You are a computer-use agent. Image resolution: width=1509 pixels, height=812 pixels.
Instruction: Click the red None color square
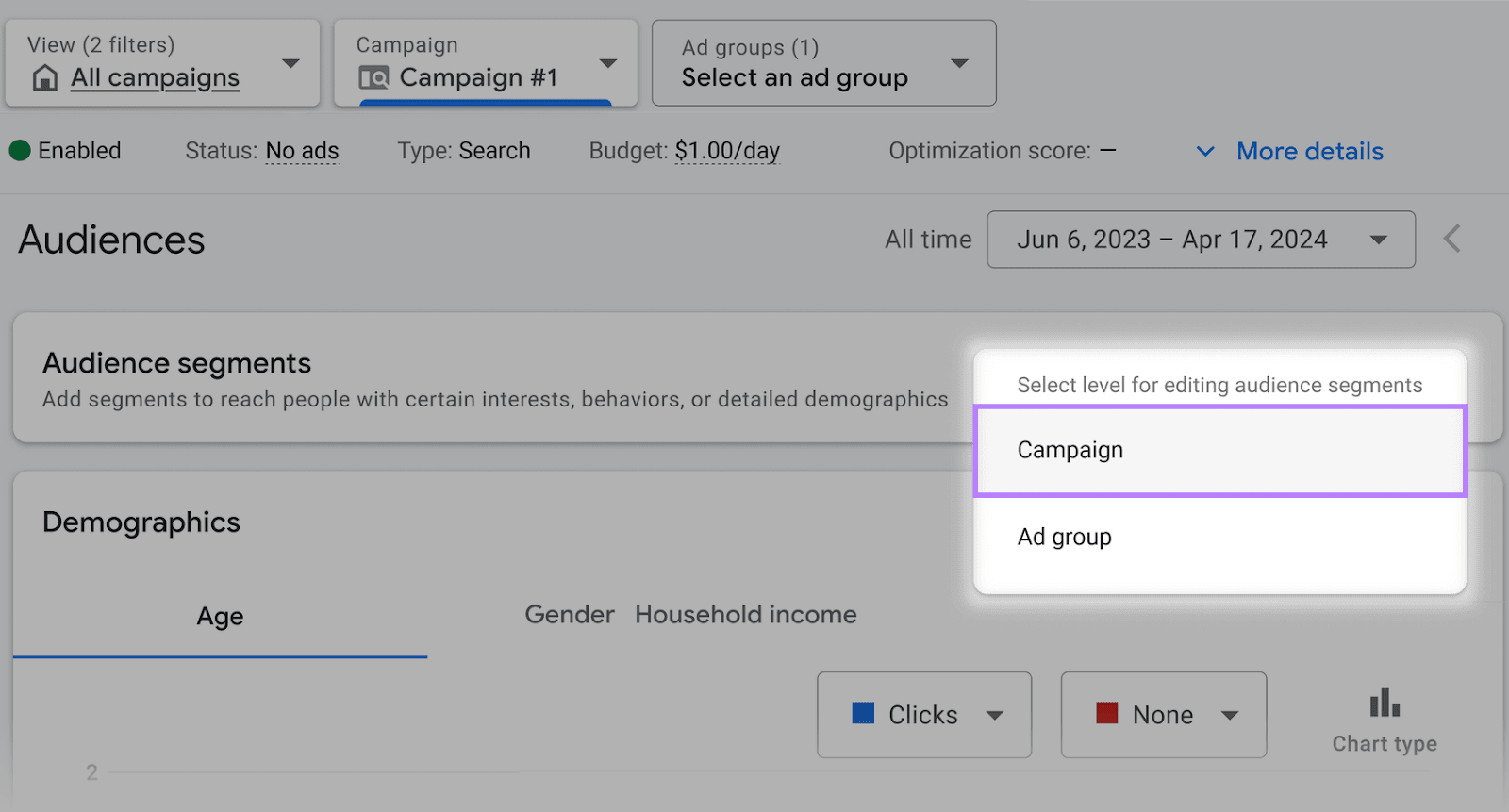[1107, 713]
